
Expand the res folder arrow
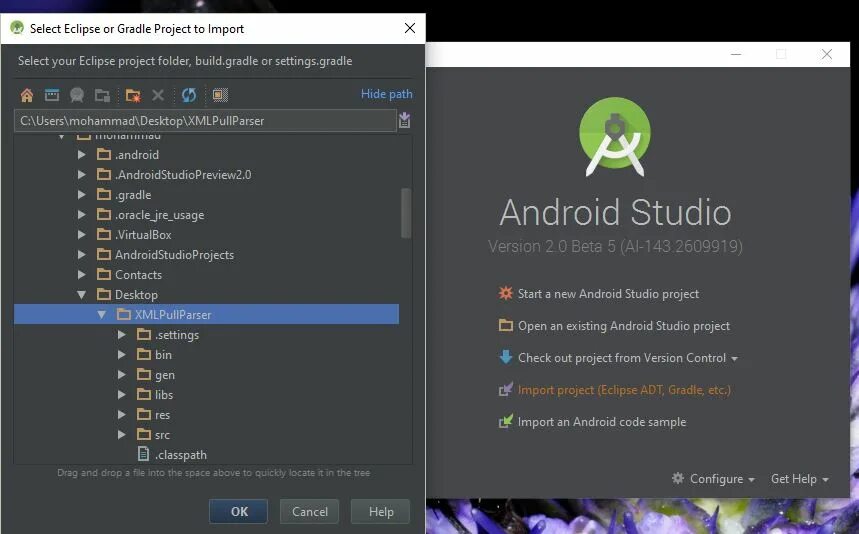coord(122,415)
